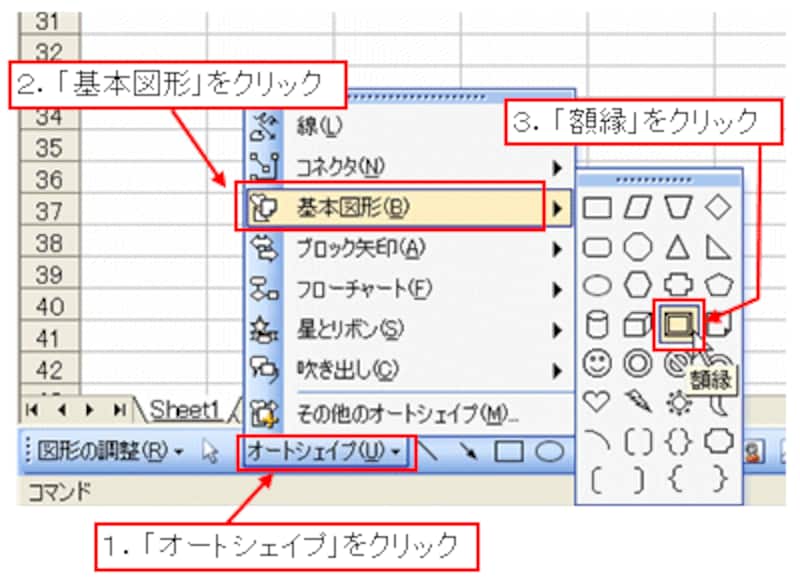Viewport: 800px width, 588px height.
Task: Select the Rounded Rectangle shape
Action: click(597, 248)
